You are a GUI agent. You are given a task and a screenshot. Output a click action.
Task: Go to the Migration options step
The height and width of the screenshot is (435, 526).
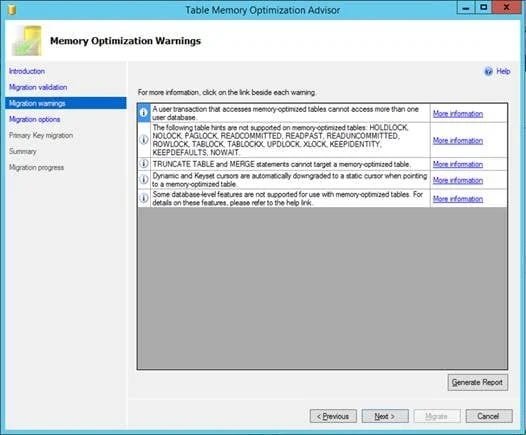point(35,119)
